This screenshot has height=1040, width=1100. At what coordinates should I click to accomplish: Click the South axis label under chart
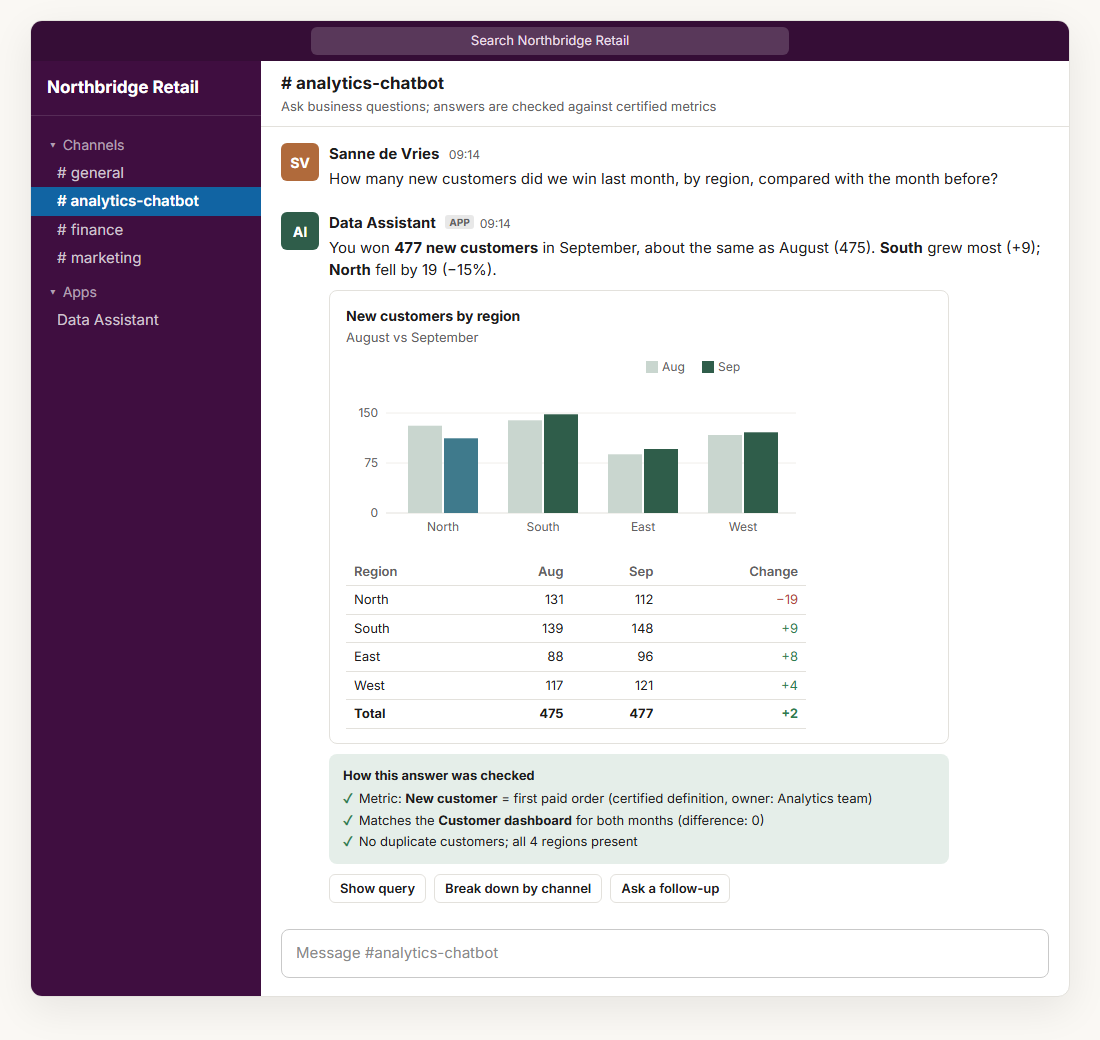[543, 527]
